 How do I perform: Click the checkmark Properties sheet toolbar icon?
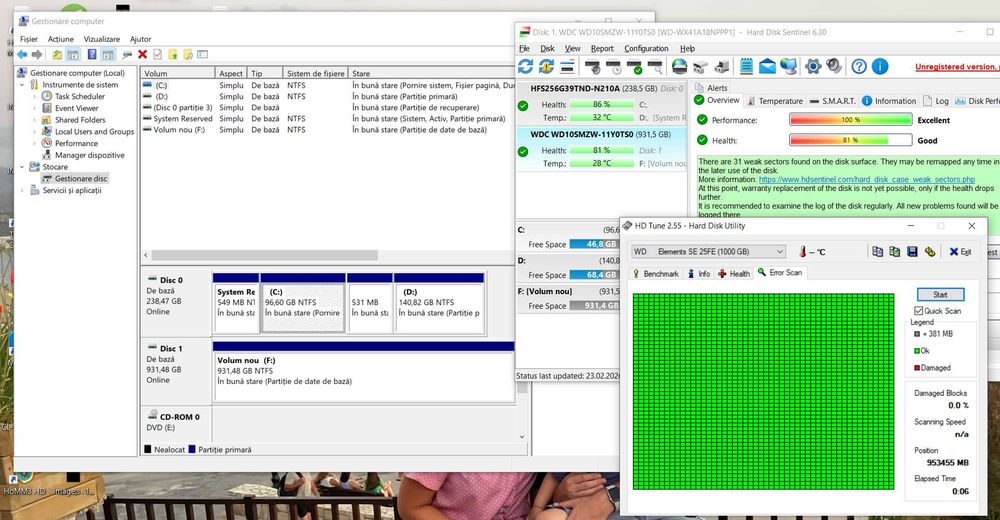coord(158,55)
